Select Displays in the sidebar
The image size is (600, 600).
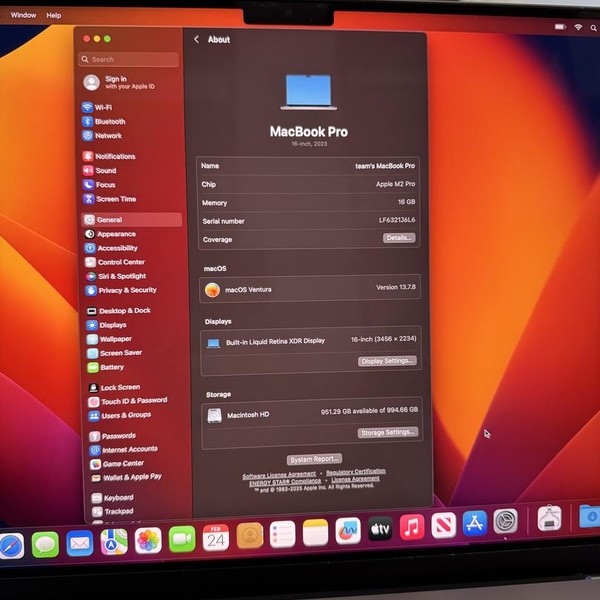point(107,325)
